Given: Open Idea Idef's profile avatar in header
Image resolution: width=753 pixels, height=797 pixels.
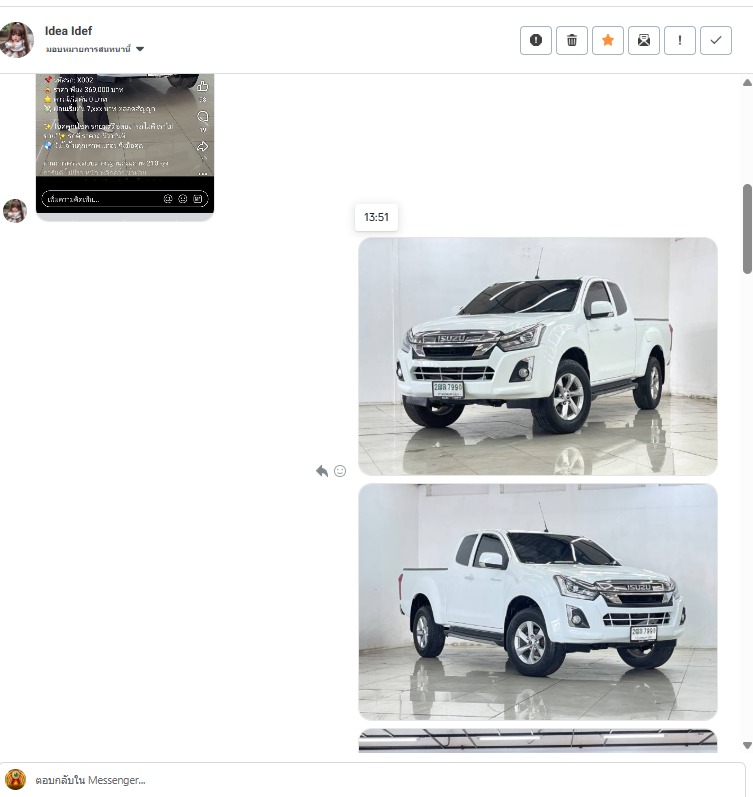Looking at the screenshot, I should click(17, 40).
